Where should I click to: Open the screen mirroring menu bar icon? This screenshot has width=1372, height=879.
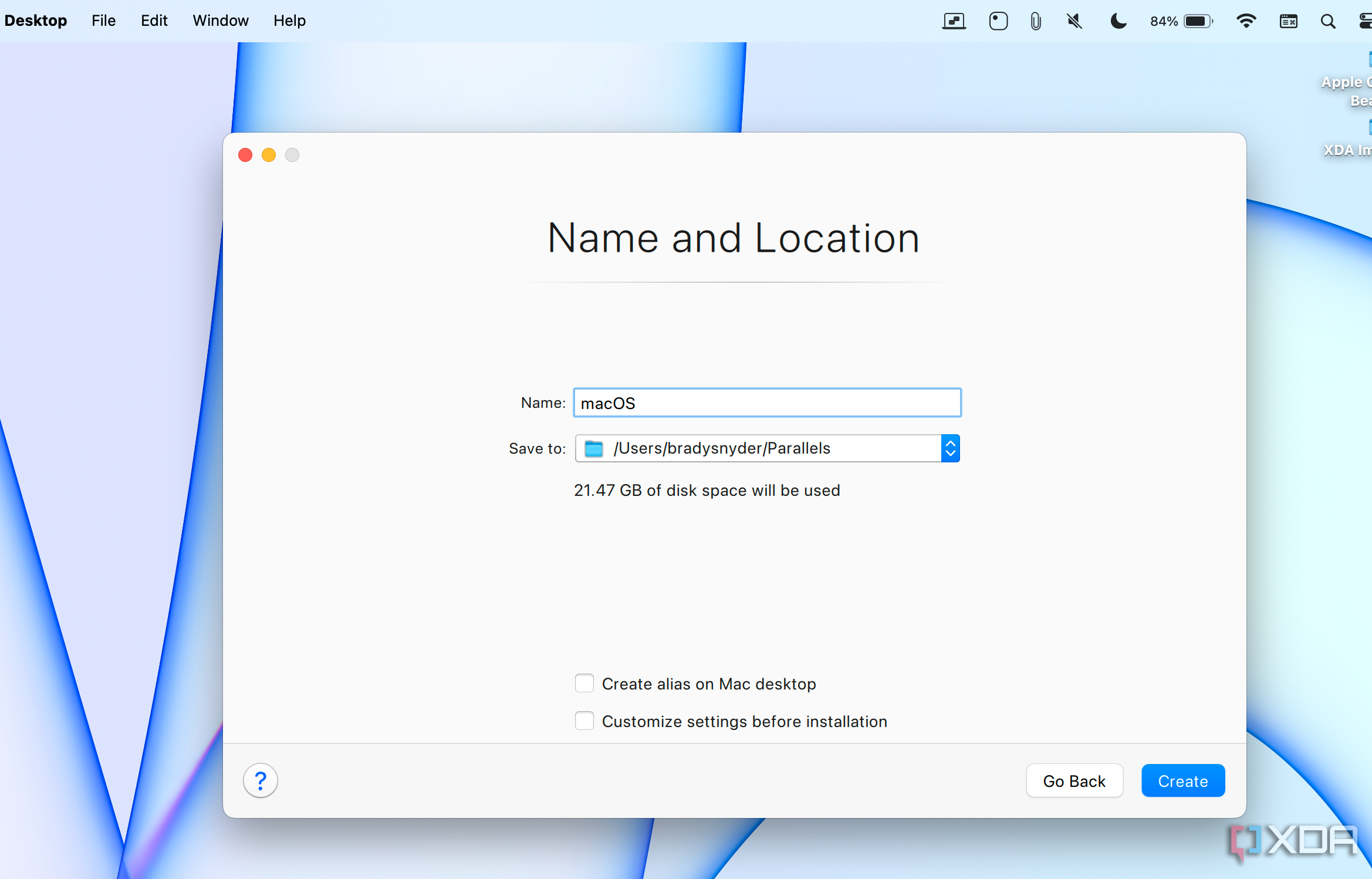pos(954,21)
